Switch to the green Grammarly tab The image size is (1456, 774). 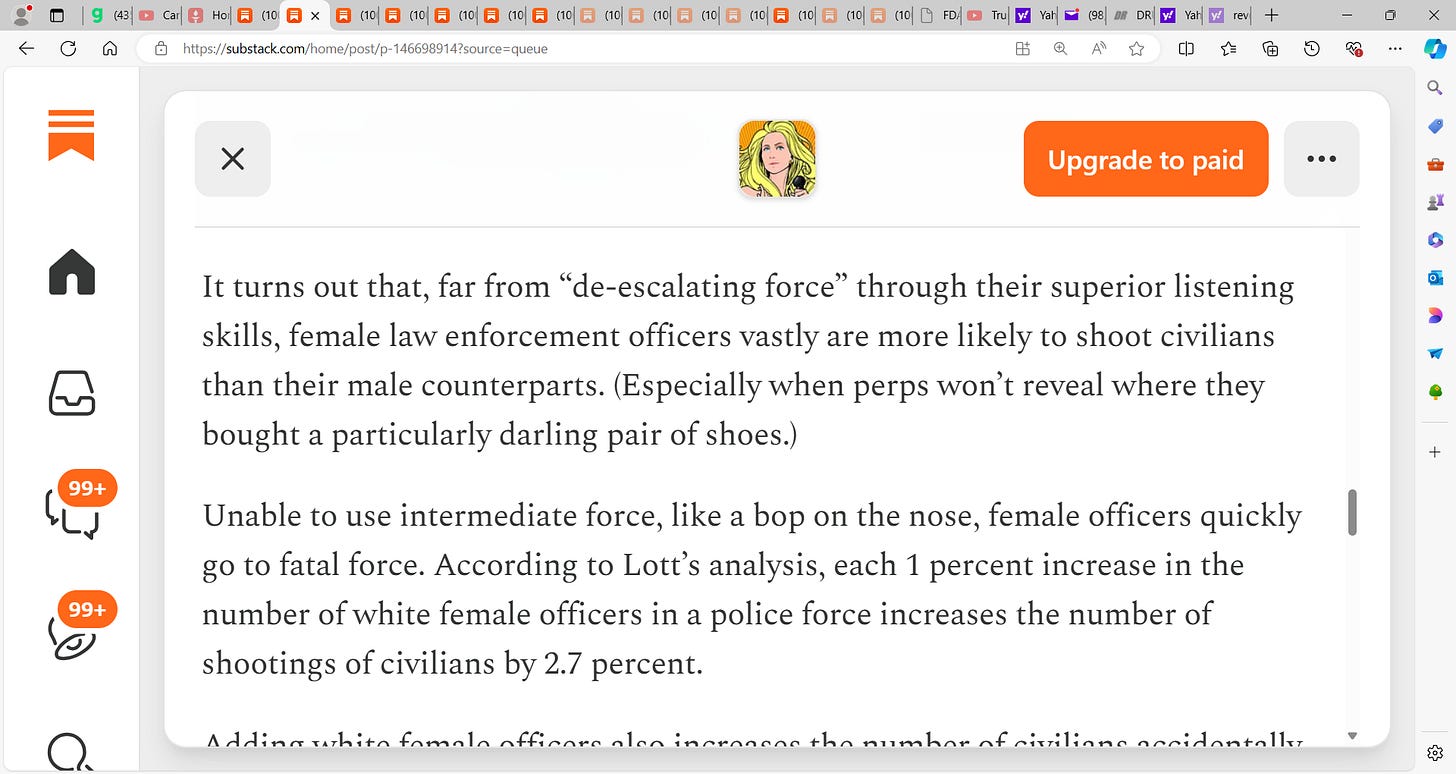click(x=108, y=15)
